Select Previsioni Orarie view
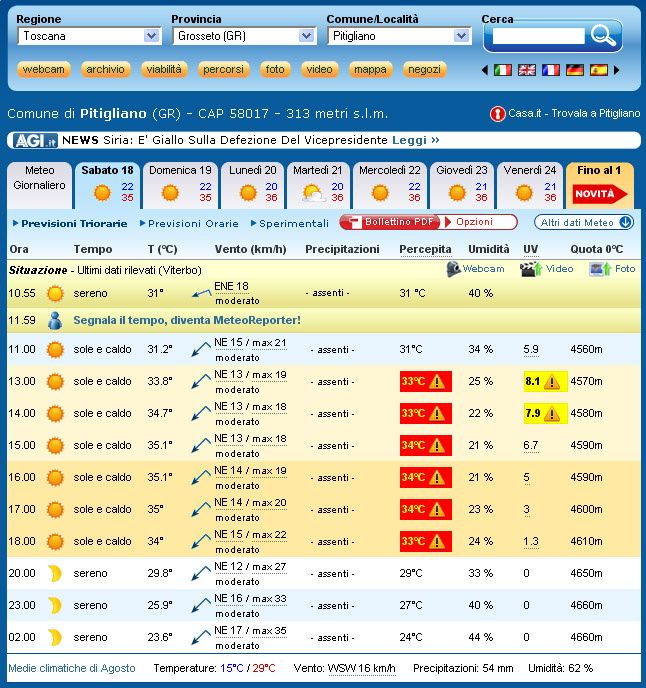This screenshot has height=688, width=646. pos(193,223)
